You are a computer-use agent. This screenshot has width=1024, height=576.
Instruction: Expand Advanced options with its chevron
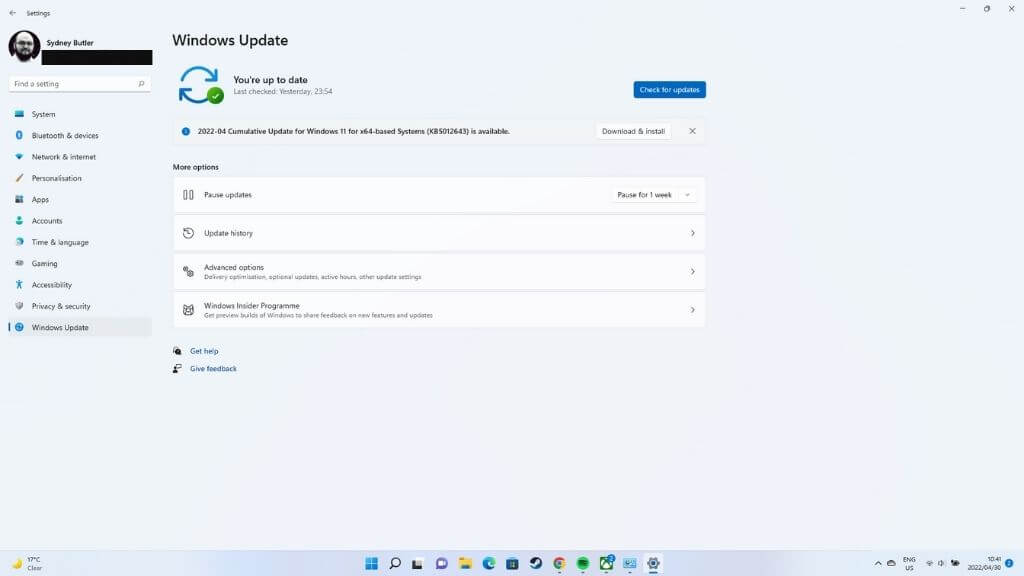(x=692, y=272)
